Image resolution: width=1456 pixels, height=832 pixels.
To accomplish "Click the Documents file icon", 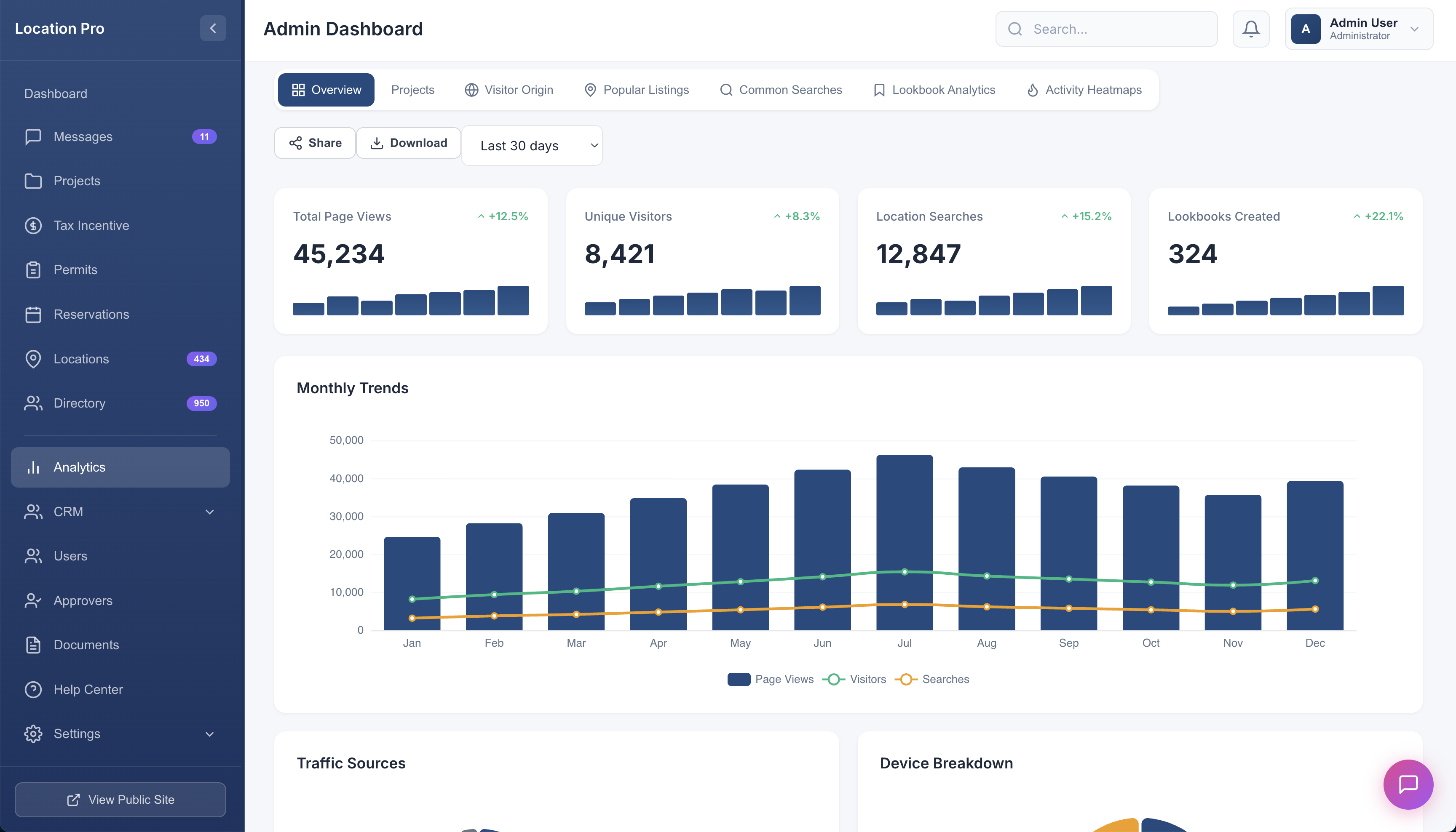I will click(x=33, y=645).
